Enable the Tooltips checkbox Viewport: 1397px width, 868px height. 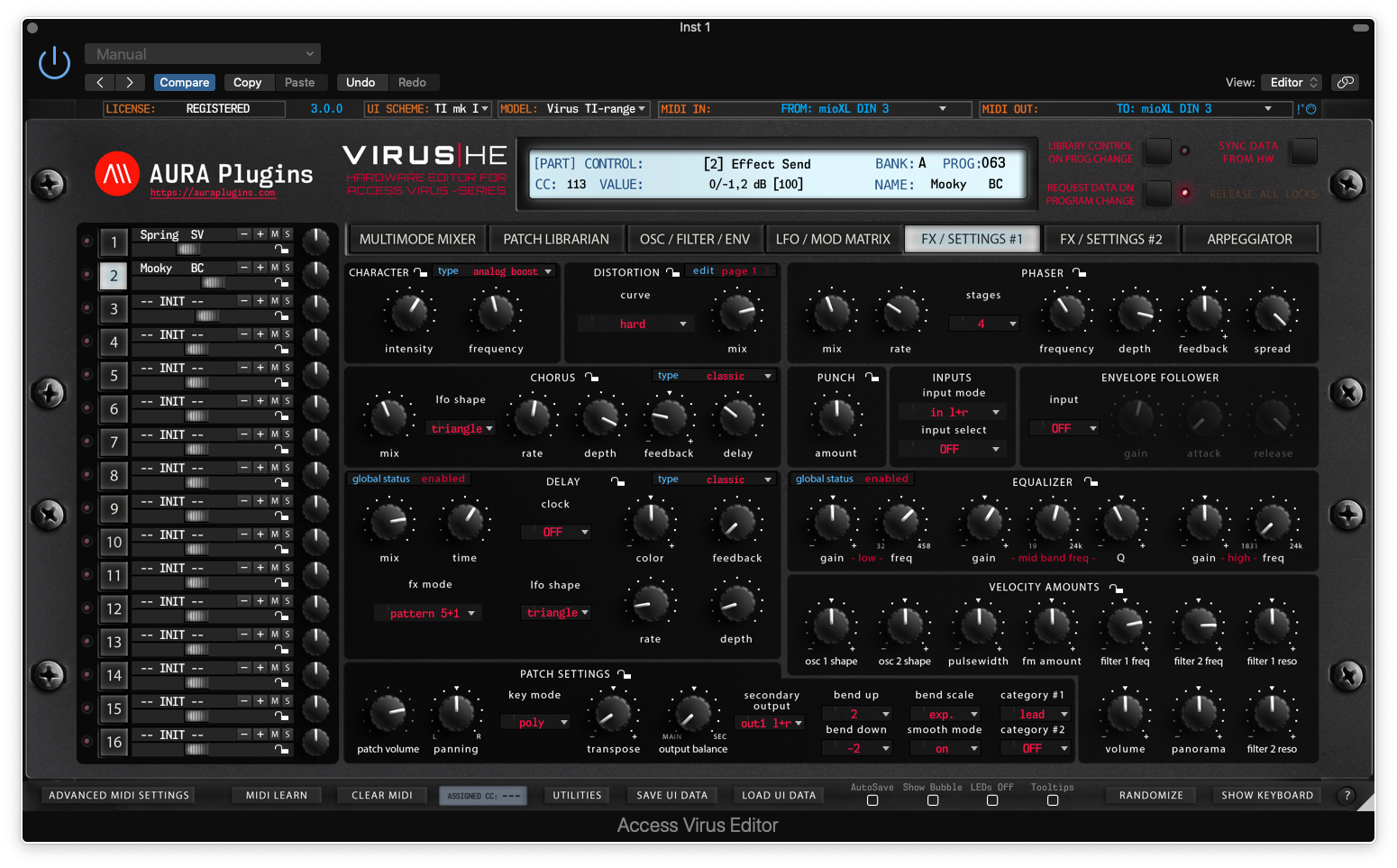pyautogui.click(x=1053, y=800)
